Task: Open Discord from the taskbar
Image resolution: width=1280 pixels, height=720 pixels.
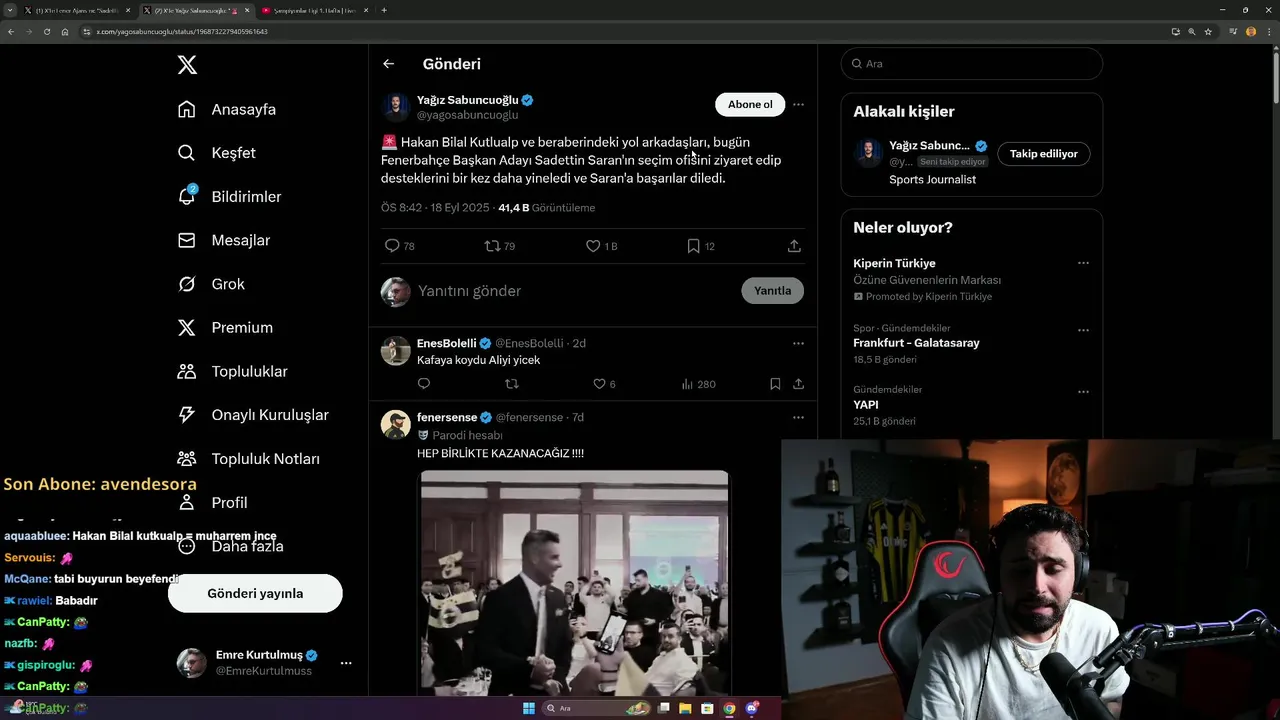Action: tap(751, 709)
